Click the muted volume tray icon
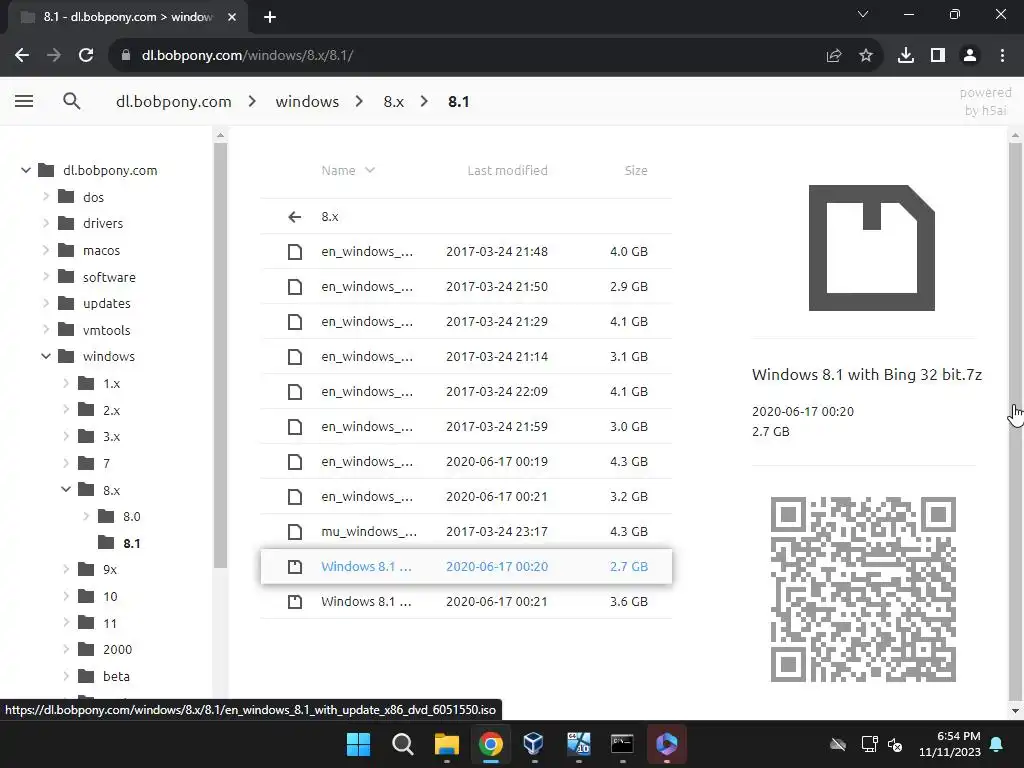The image size is (1024, 768). point(895,744)
